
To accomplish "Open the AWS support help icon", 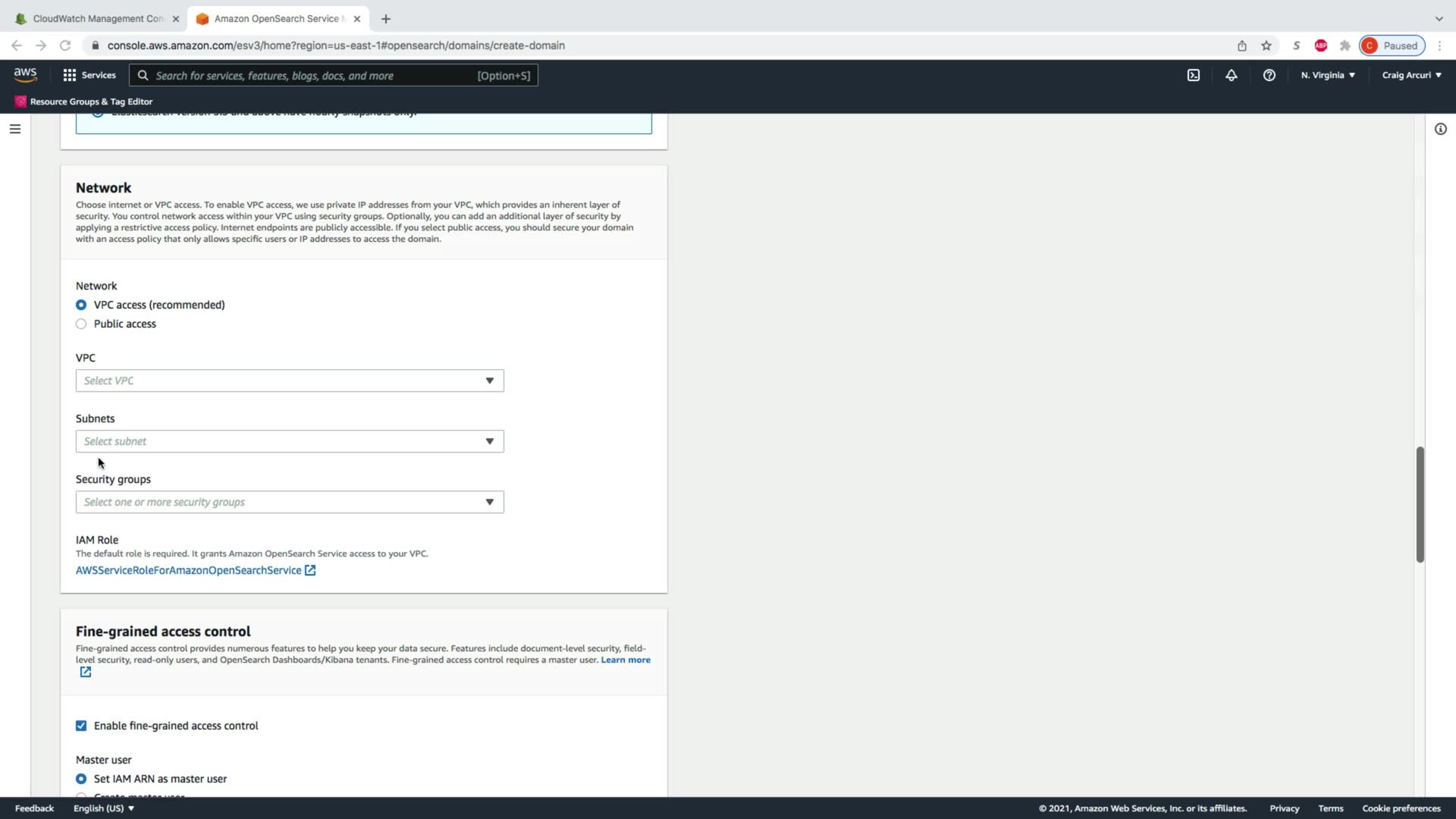I will (x=1269, y=75).
